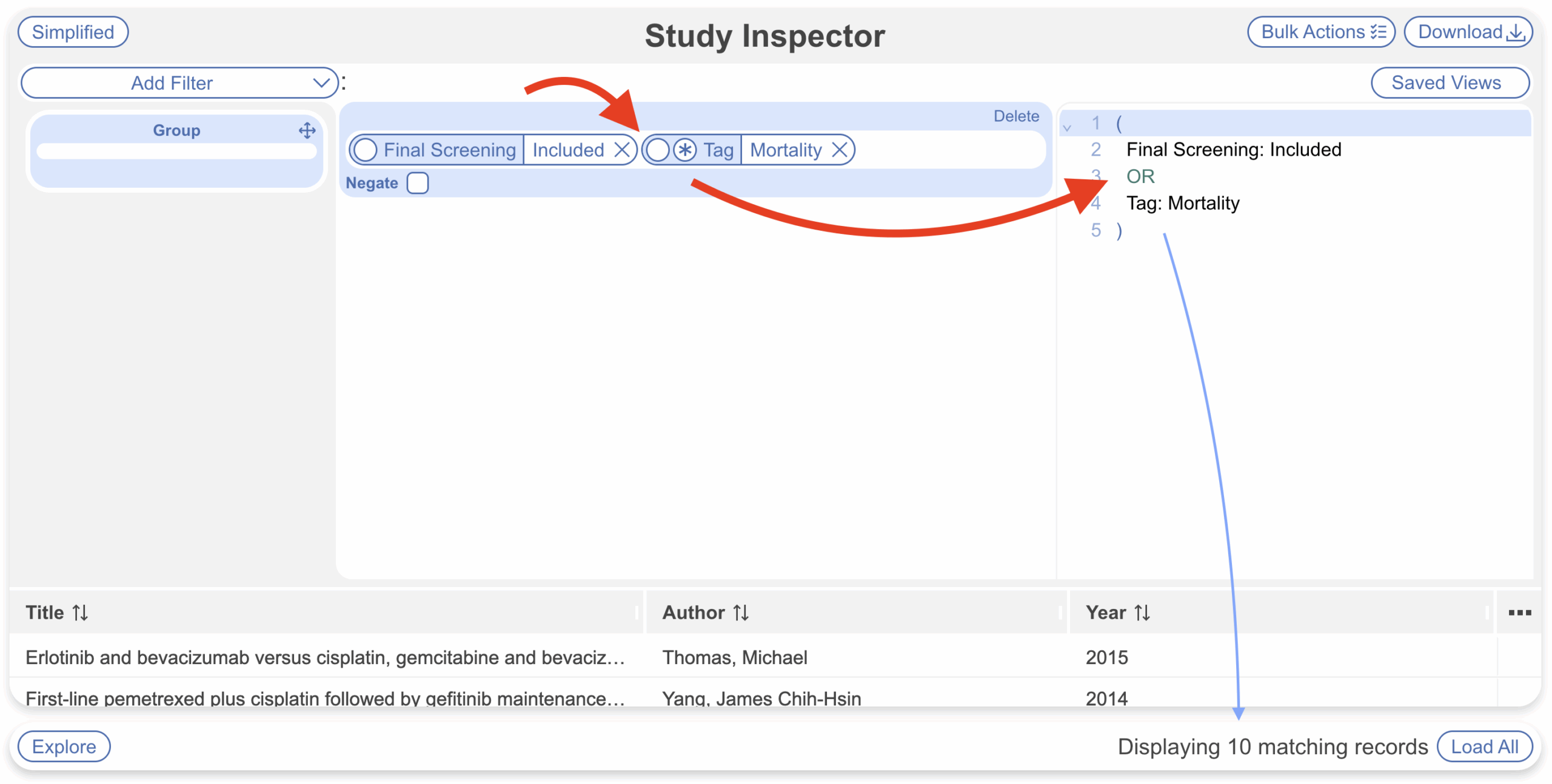Remove the Mortality tag filter X
This screenshot has height=784, width=1552.
pos(839,150)
